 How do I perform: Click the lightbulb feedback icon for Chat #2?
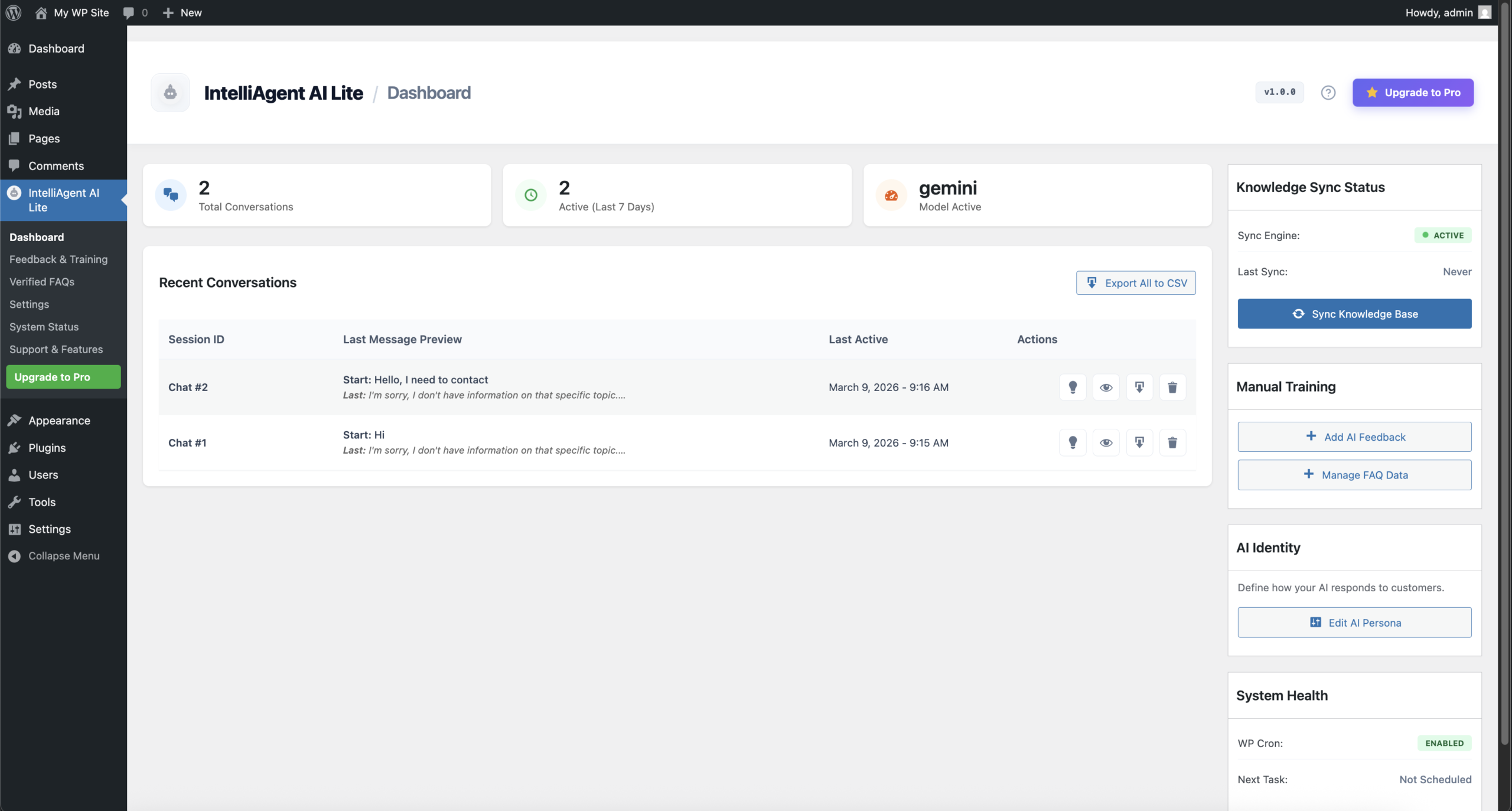[x=1073, y=387]
